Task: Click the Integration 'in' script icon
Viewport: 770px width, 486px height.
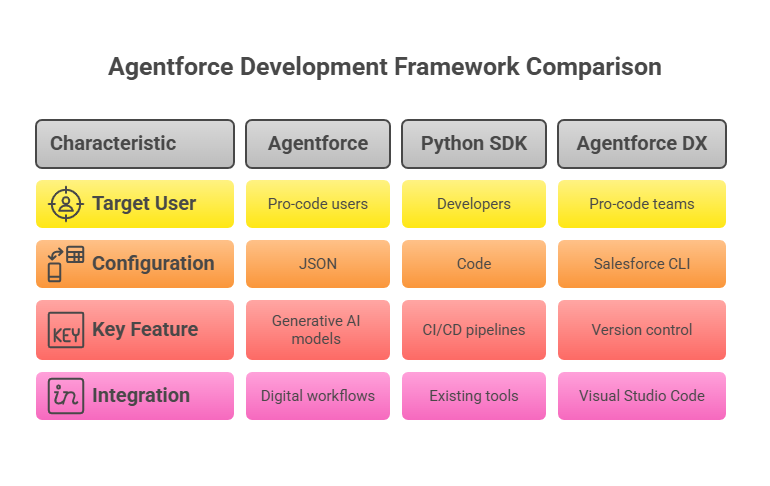Action: click(x=66, y=396)
